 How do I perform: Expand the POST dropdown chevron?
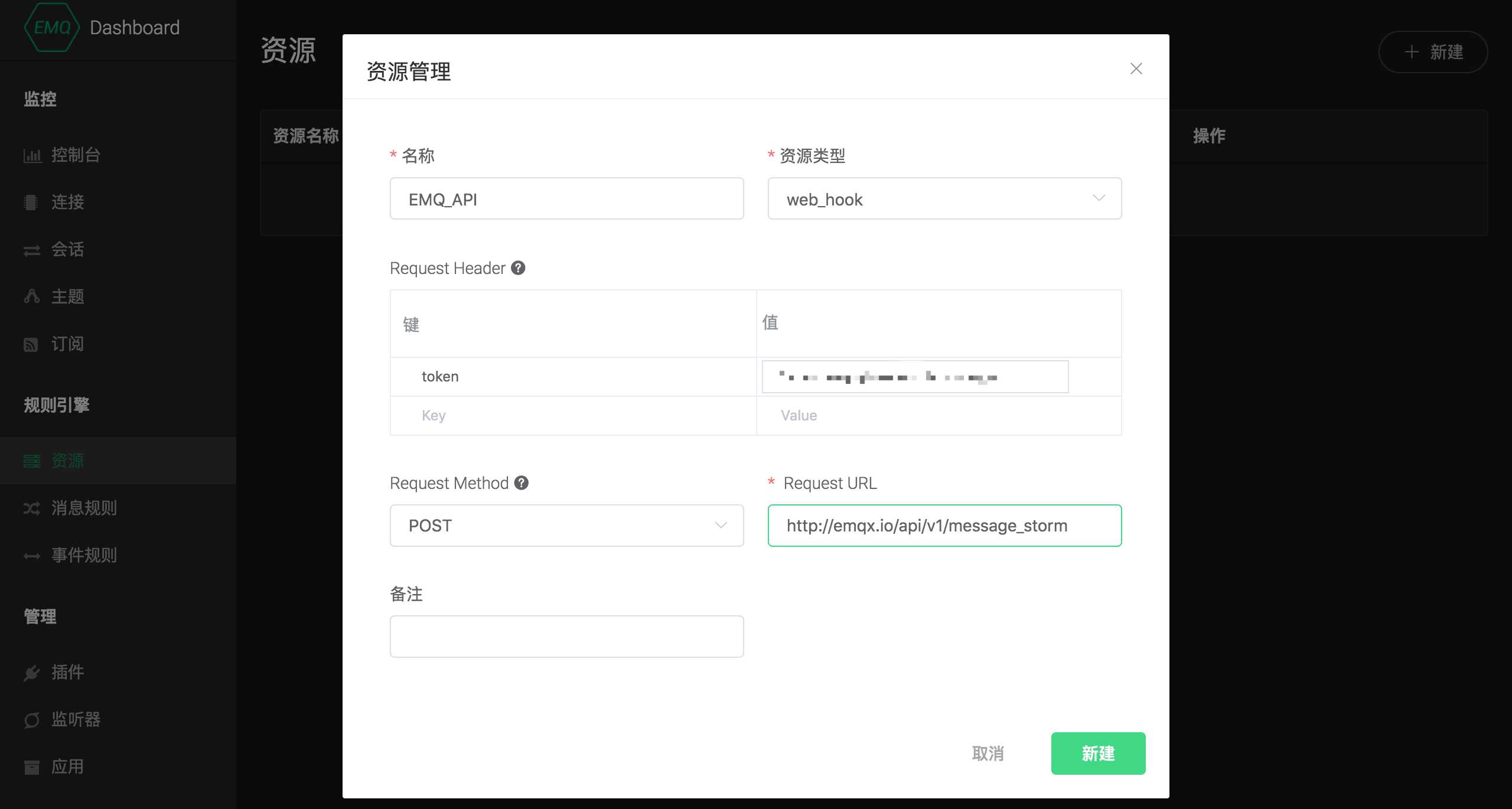[x=721, y=525]
